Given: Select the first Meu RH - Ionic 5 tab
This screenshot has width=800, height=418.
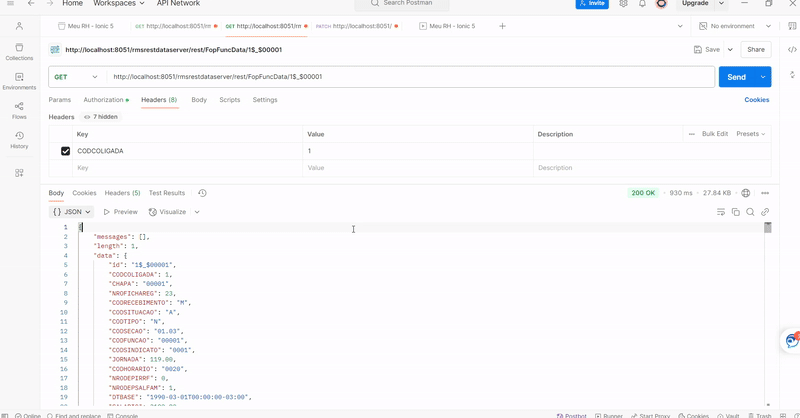Looking at the screenshot, I should coord(86,26).
